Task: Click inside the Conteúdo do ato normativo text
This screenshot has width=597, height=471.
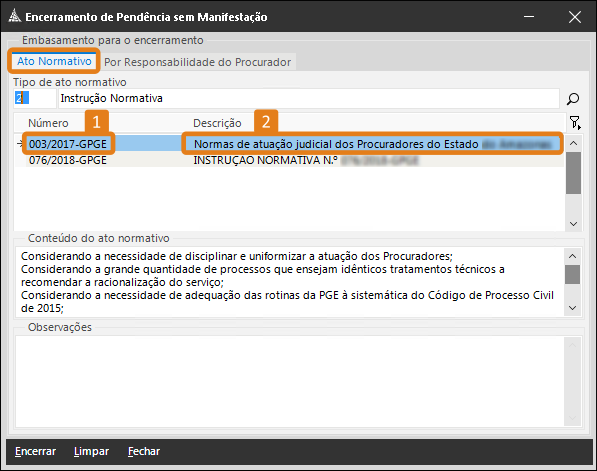Action: point(289,282)
